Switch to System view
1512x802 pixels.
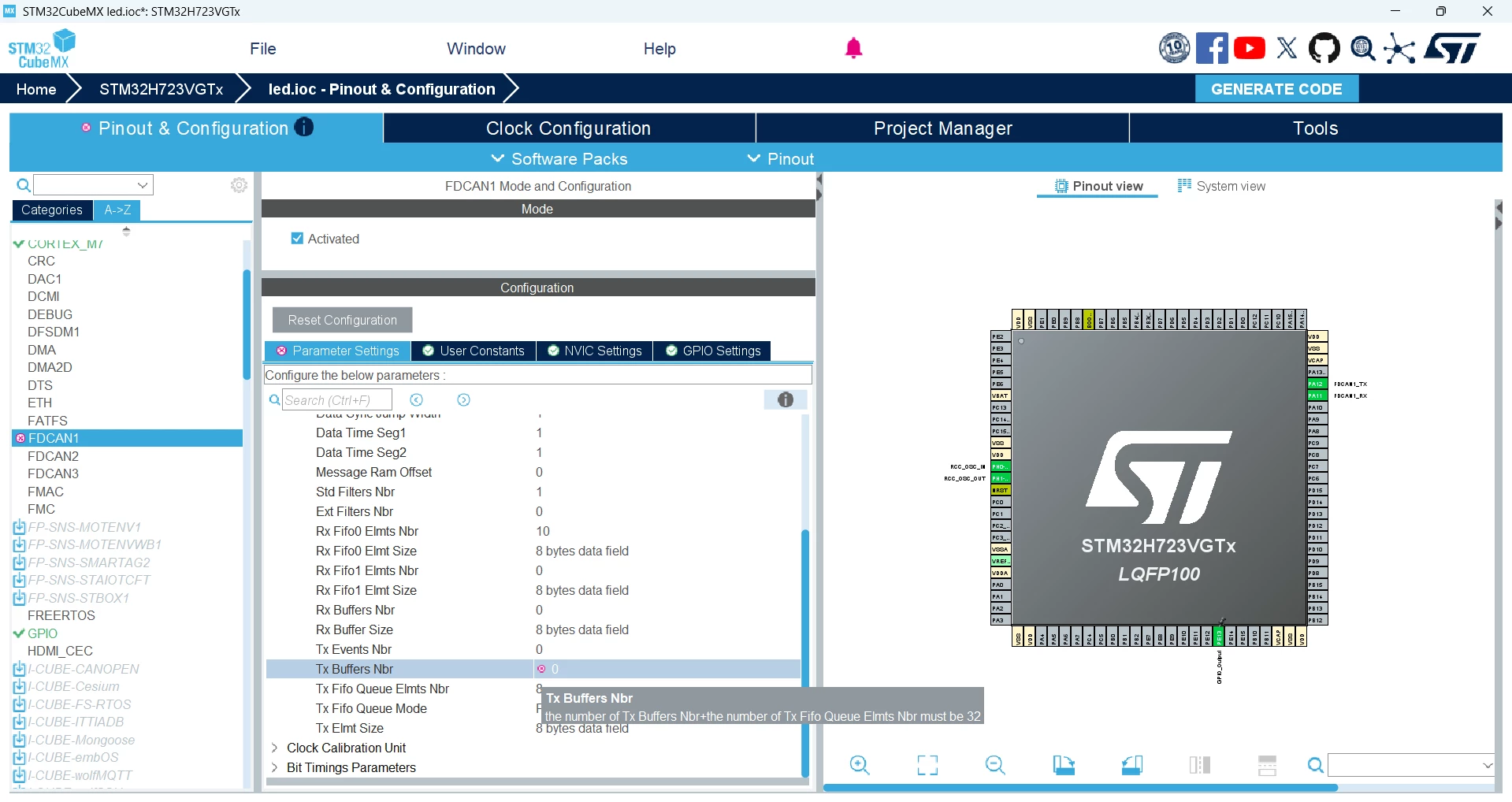click(1221, 186)
